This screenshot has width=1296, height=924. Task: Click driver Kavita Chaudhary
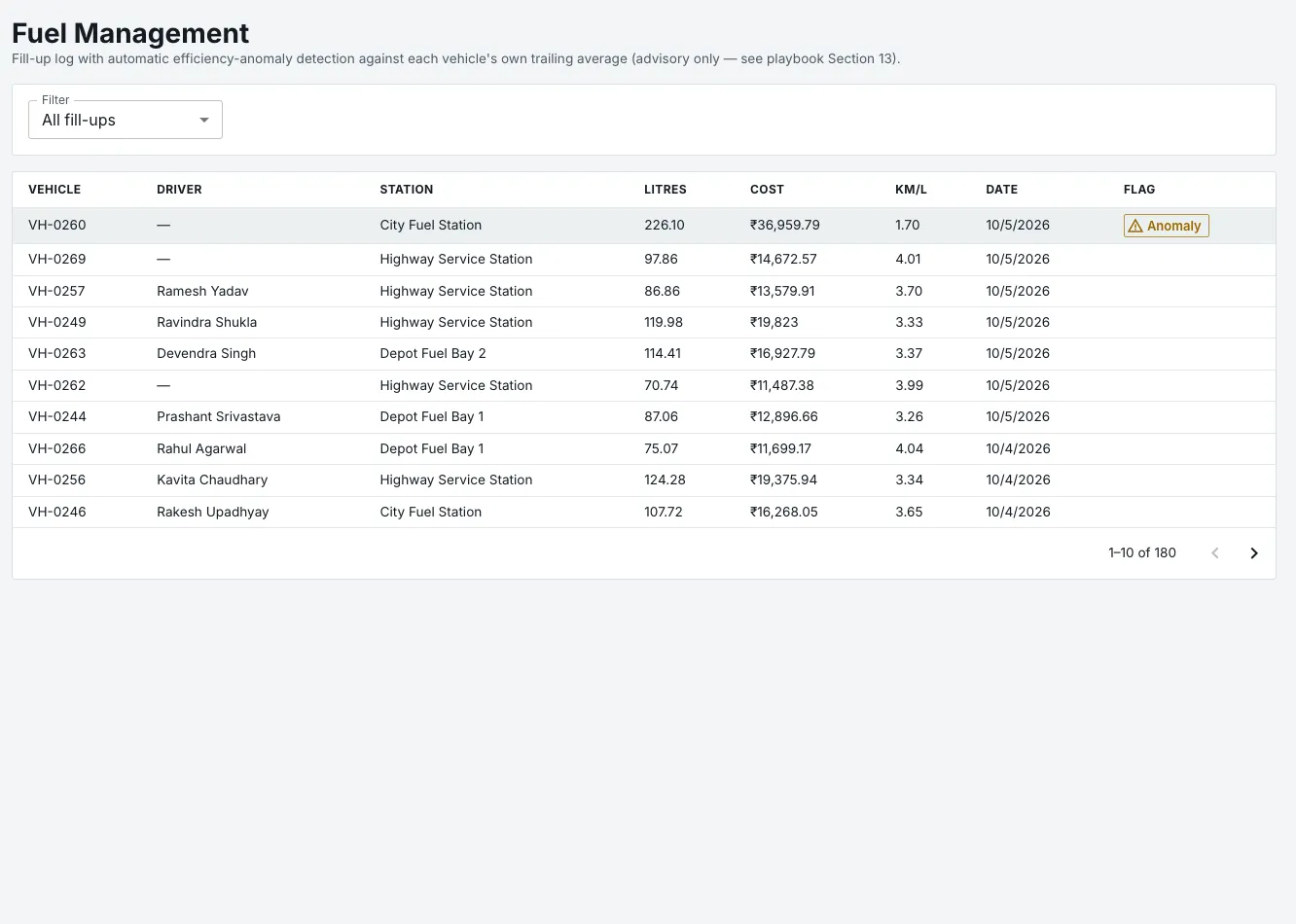(212, 480)
